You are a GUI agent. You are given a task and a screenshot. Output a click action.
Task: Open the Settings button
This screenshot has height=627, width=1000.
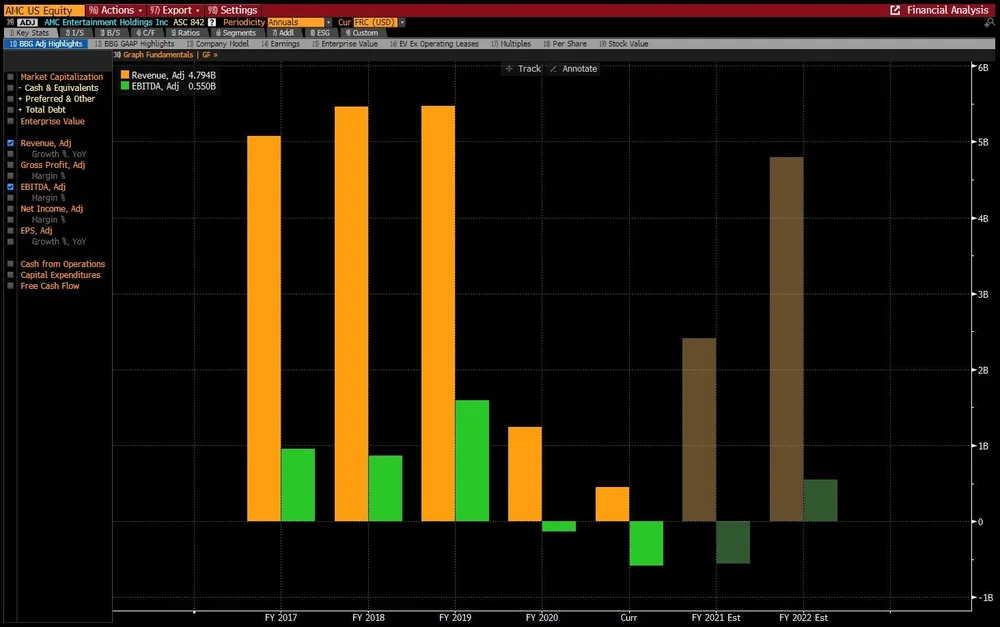coord(233,10)
